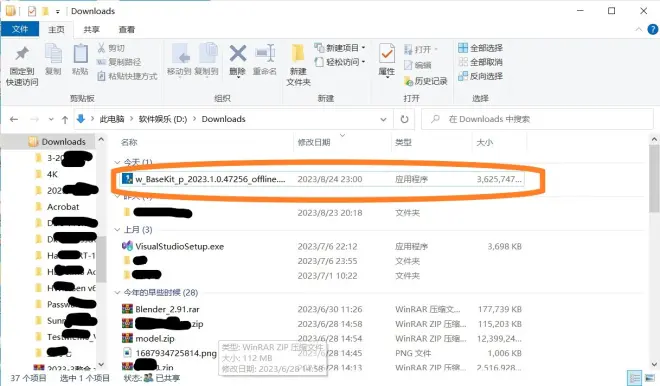Open Easy access (轻松访问) dropdown

tap(340, 62)
